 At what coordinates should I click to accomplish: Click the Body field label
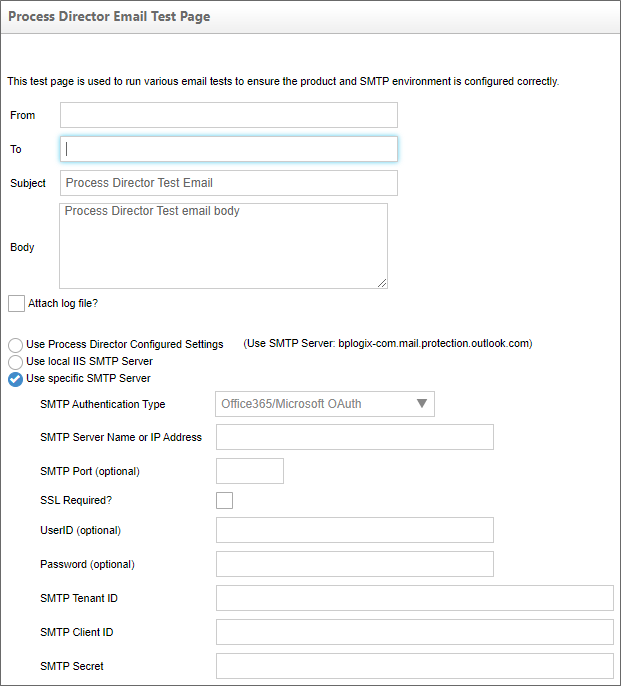(22, 247)
